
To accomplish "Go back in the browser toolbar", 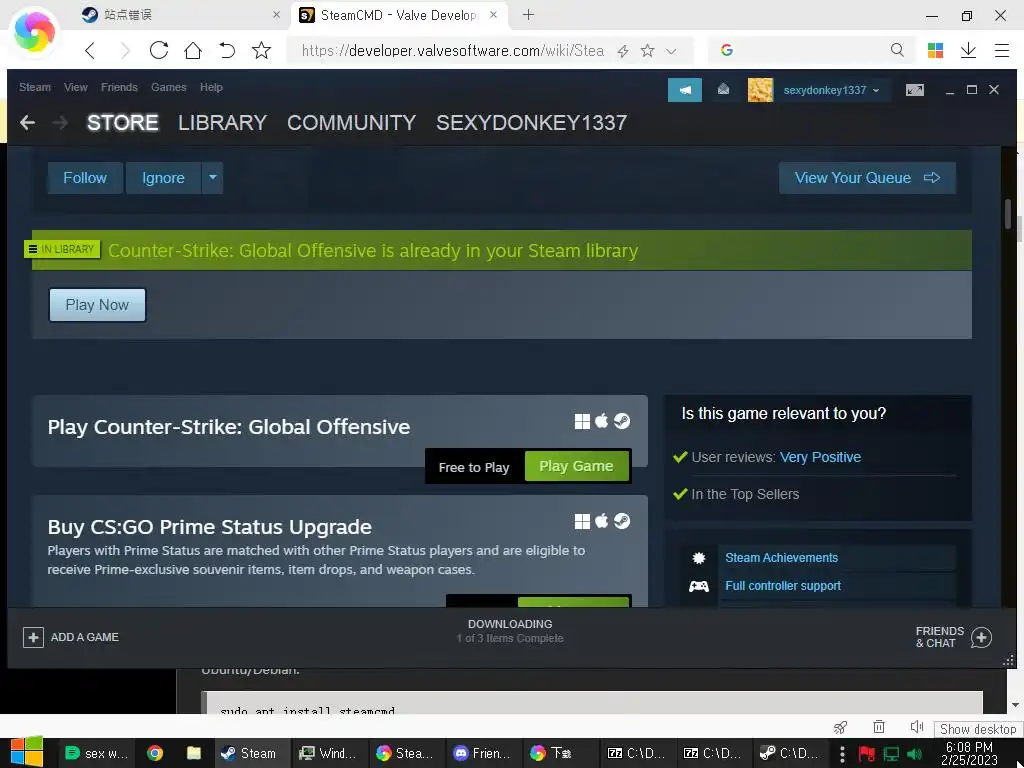I will [x=90, y=50].
